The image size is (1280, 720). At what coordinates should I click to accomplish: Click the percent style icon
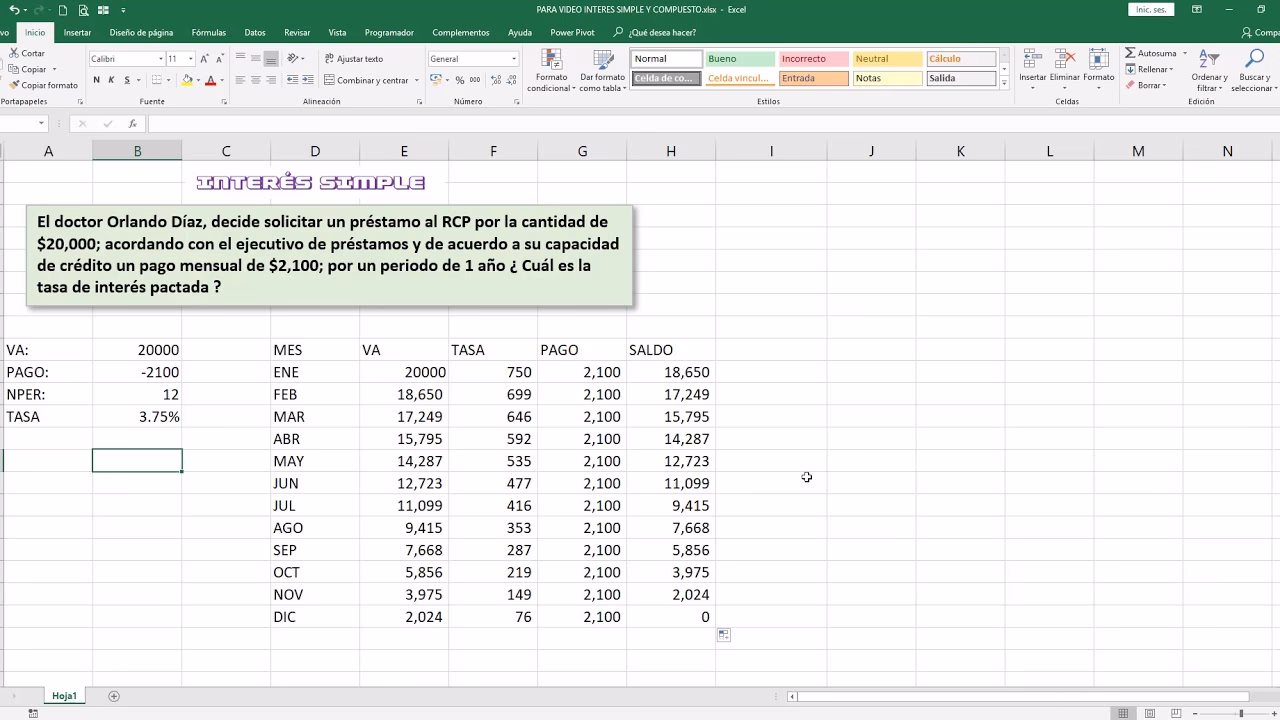[x=460, y=80]
